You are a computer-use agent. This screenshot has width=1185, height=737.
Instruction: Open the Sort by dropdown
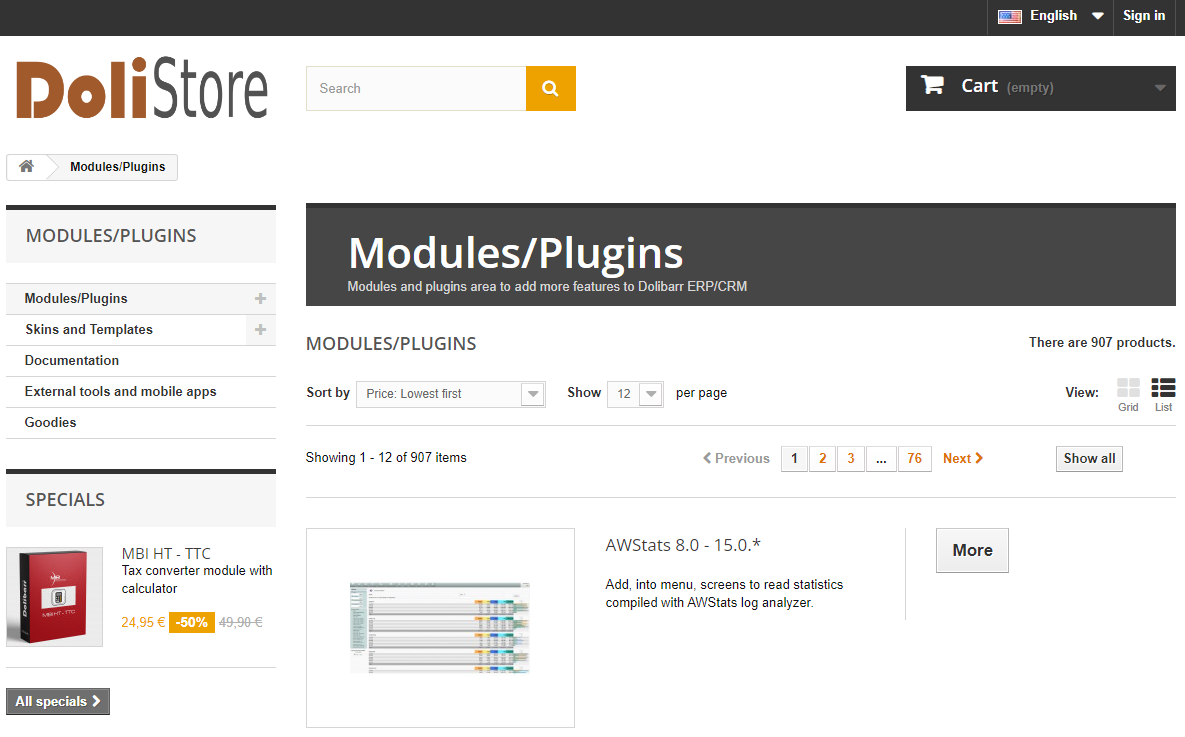coord(450,394)
